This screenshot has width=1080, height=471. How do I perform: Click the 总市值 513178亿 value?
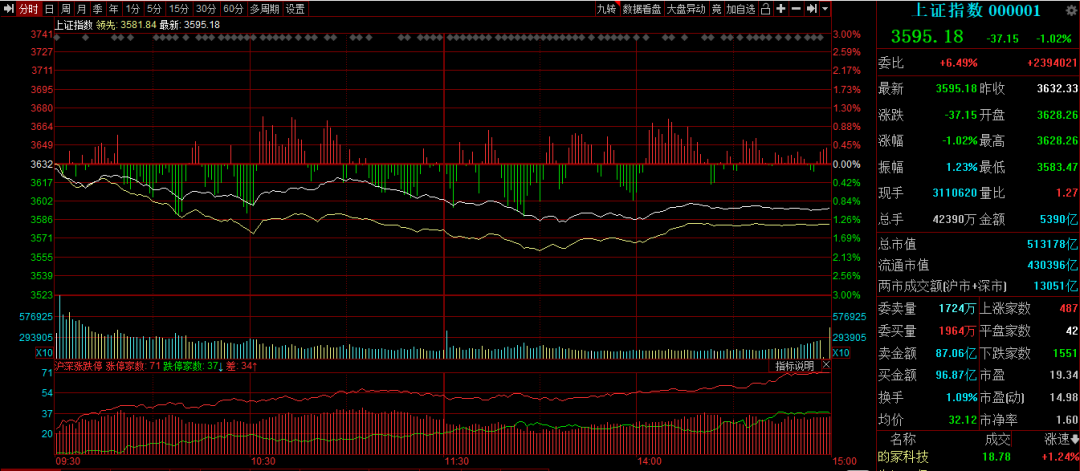pos(1052,244)
